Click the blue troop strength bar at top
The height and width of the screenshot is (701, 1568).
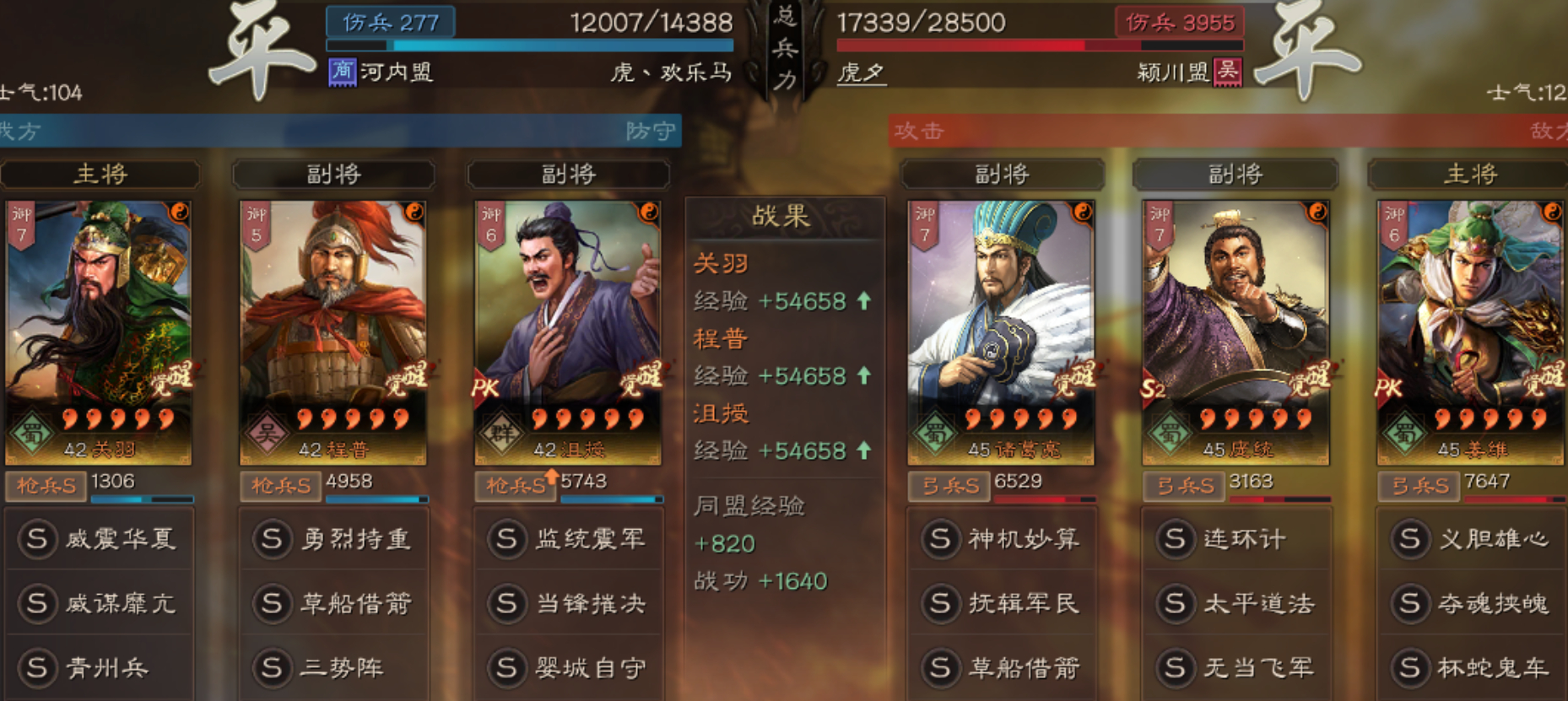530,46
